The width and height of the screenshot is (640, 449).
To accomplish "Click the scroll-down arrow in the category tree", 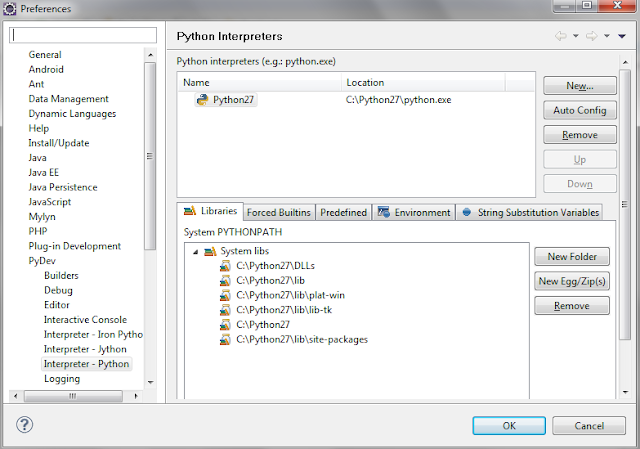I will click(x=151, y=382).
